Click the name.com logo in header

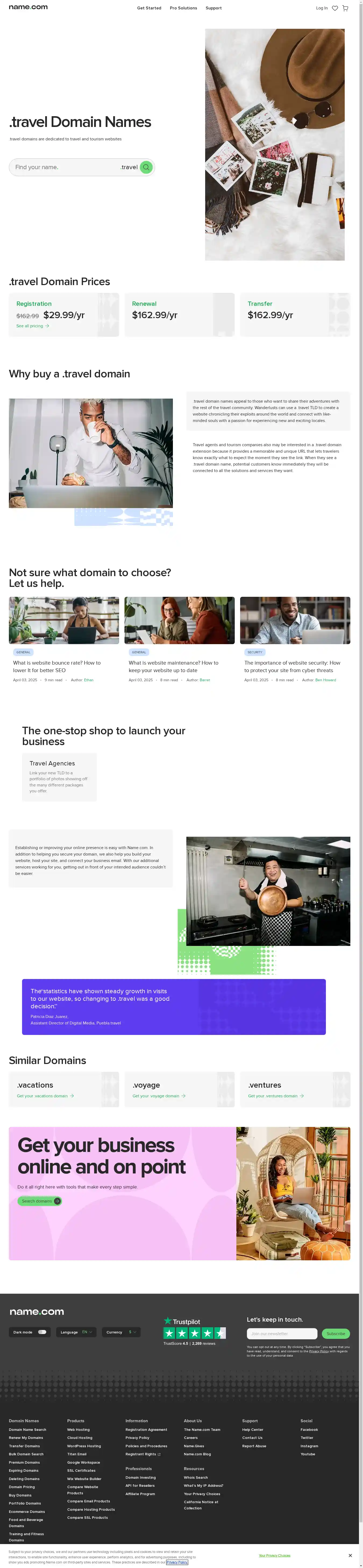point(28,7)
